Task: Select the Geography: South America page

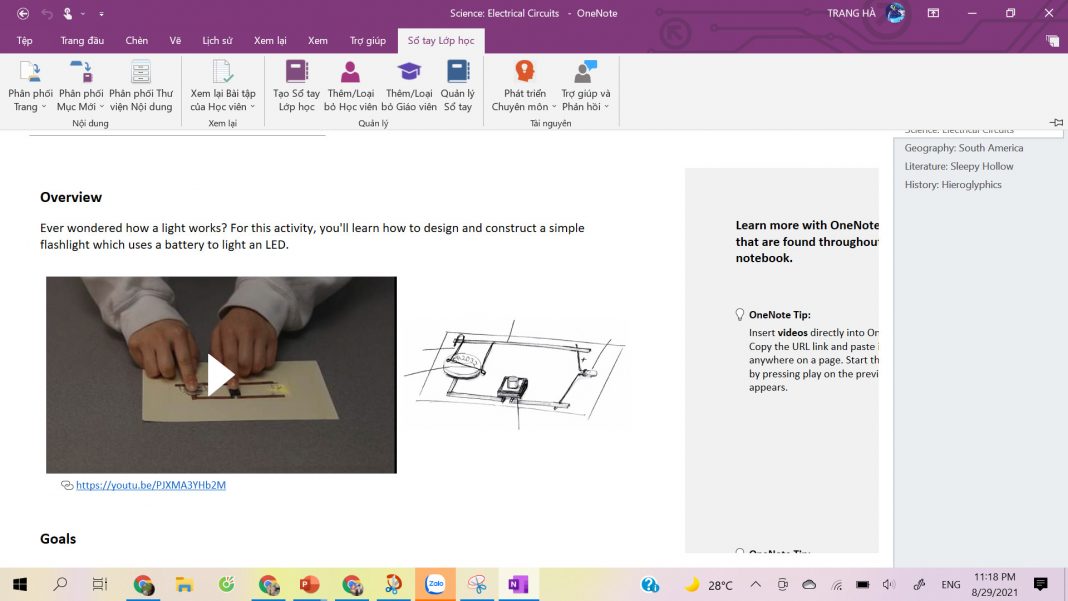Action: click(963, 148)
